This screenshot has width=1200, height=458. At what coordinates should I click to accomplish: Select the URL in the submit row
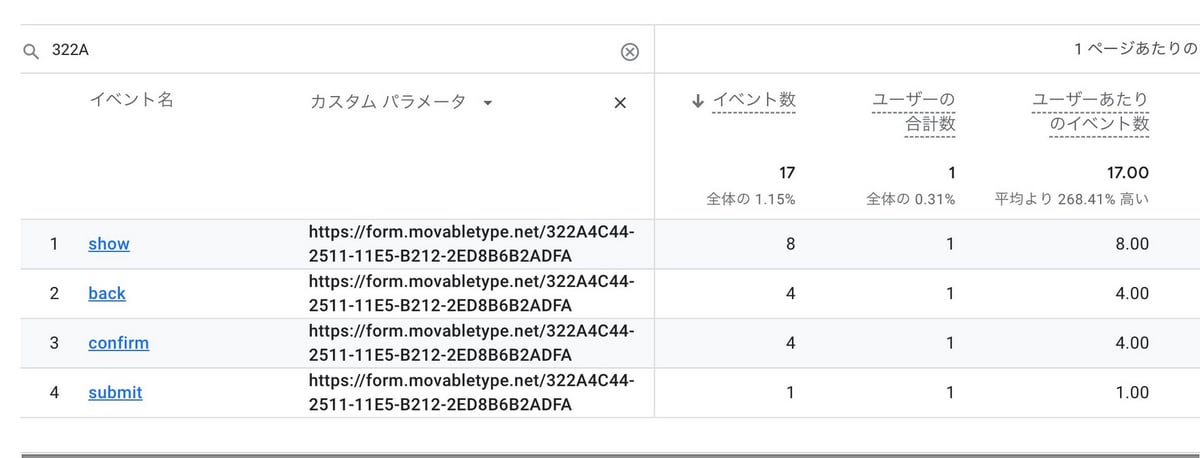(x=472, y=393)
